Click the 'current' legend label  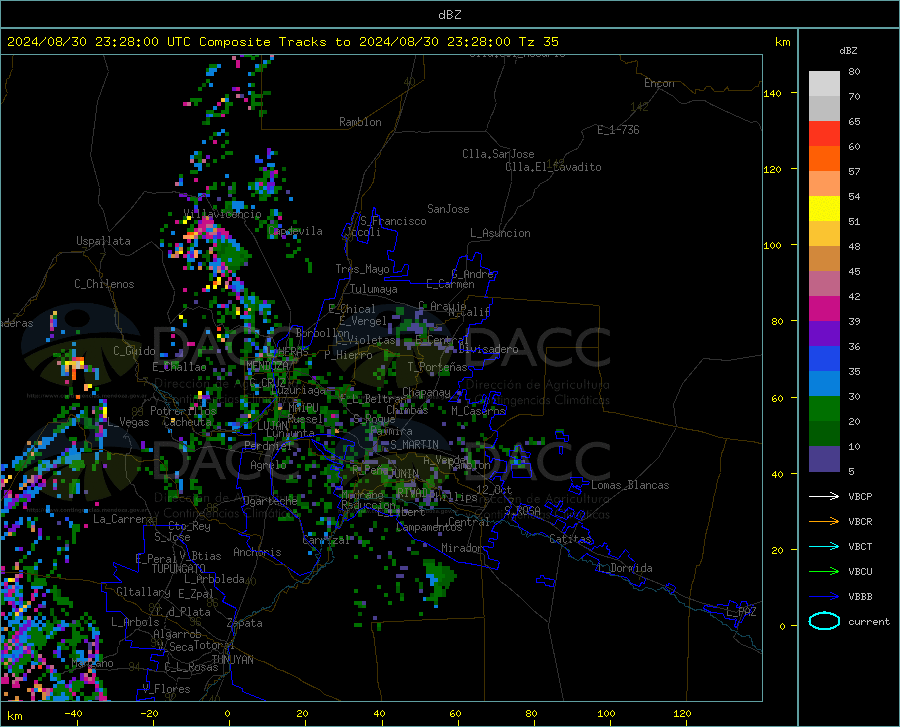869,621
